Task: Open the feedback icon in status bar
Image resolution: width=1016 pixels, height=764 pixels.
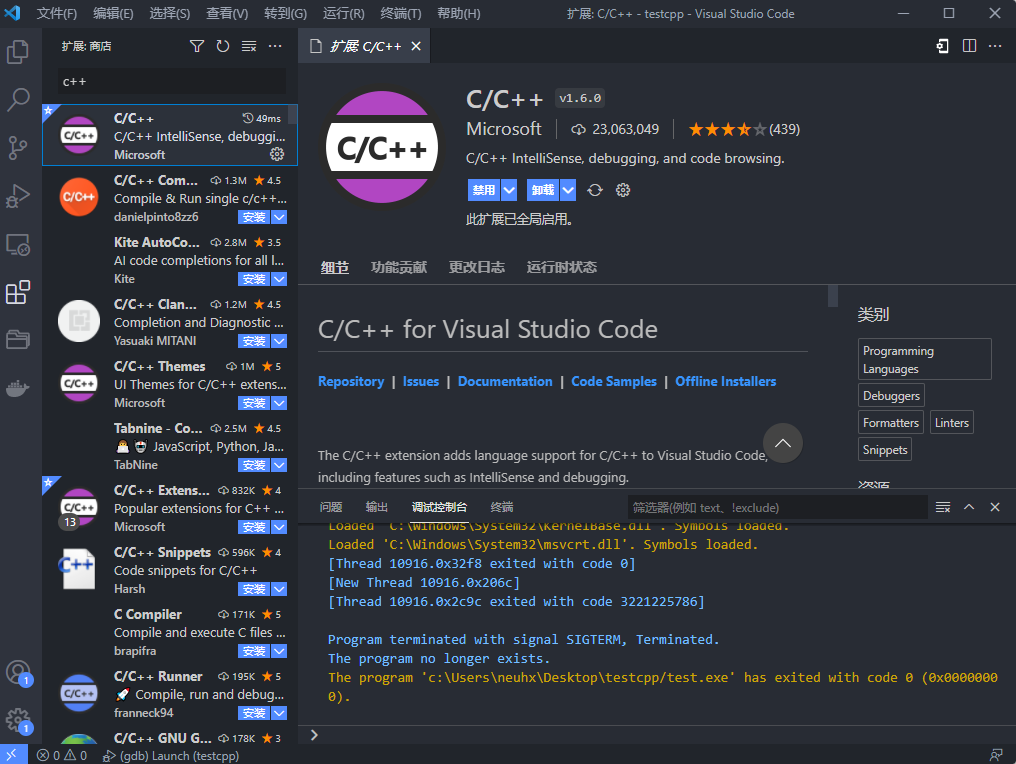Action: (996, 755)
